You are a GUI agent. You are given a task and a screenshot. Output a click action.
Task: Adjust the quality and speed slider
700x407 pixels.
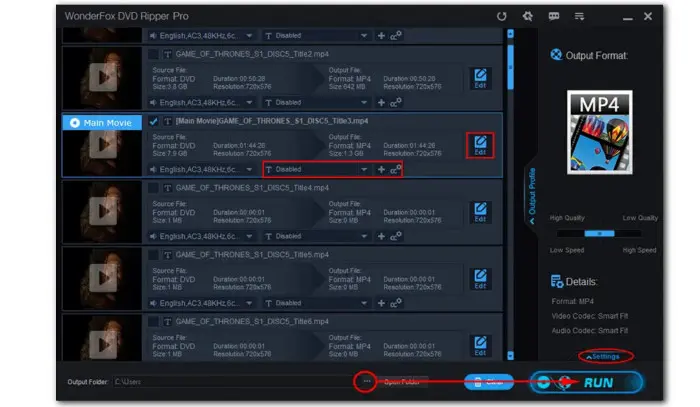click(x=599, y=233)
